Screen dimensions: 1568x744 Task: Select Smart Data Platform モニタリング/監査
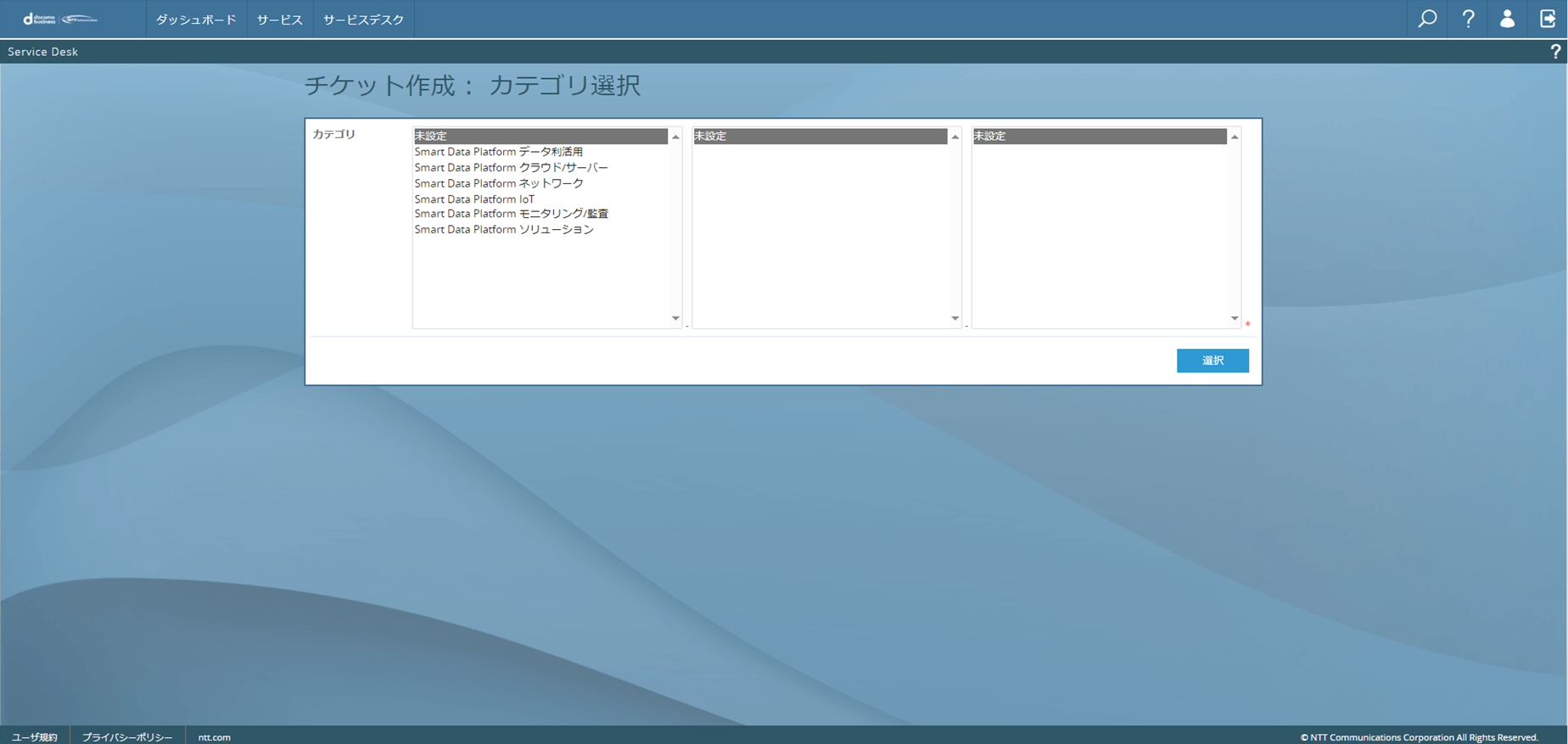[540, 214]
